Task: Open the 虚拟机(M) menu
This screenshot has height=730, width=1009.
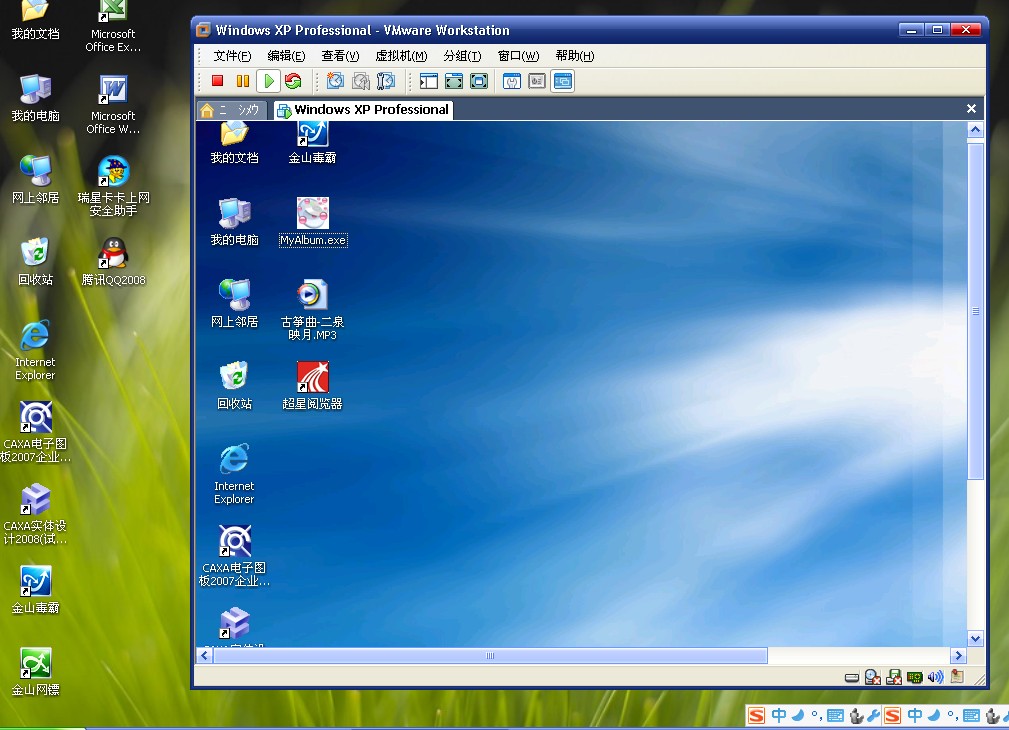Action: click(x=401, y=56)
